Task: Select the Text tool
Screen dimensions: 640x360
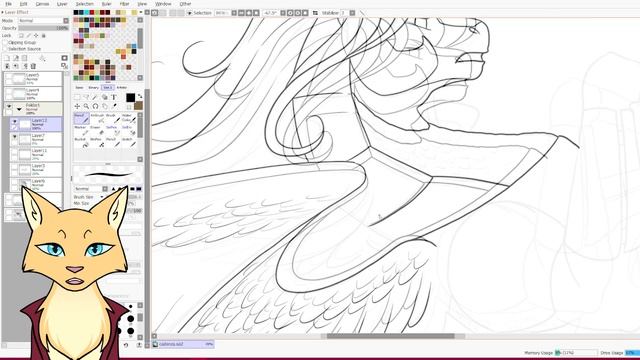Action: (114, 97)
